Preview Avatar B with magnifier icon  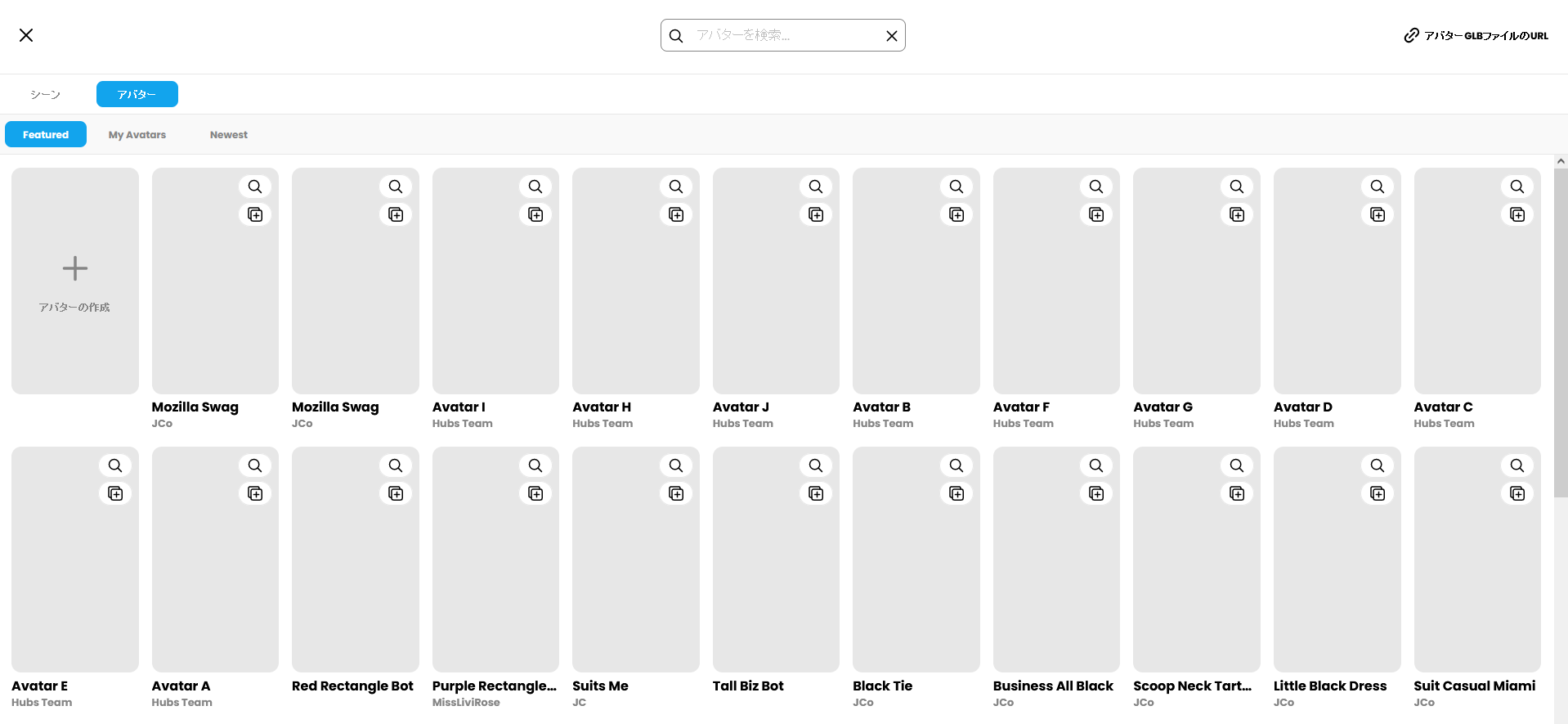coord(956,187)
